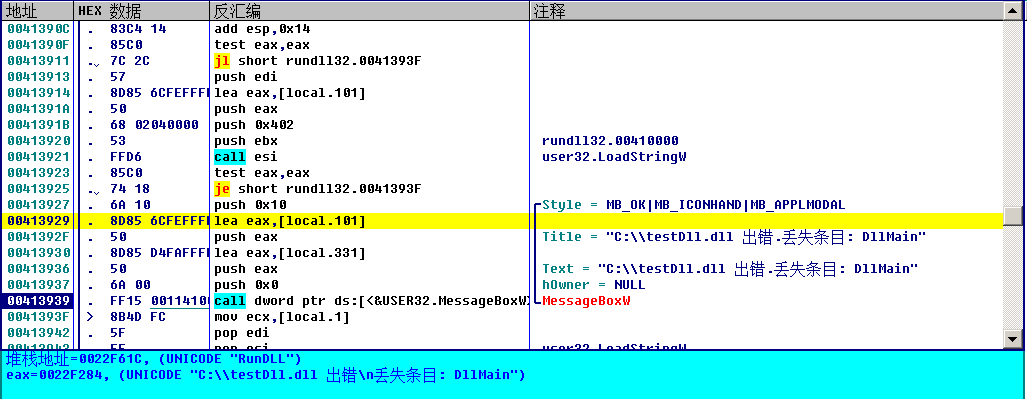Click the hOwner = NULL comment
Image resolution: width=1027 pixels, height=399 pixels.
(593, 285)
